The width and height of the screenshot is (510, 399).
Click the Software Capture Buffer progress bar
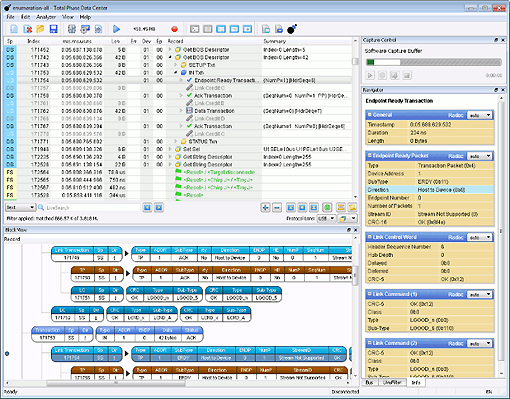point(434,62)
